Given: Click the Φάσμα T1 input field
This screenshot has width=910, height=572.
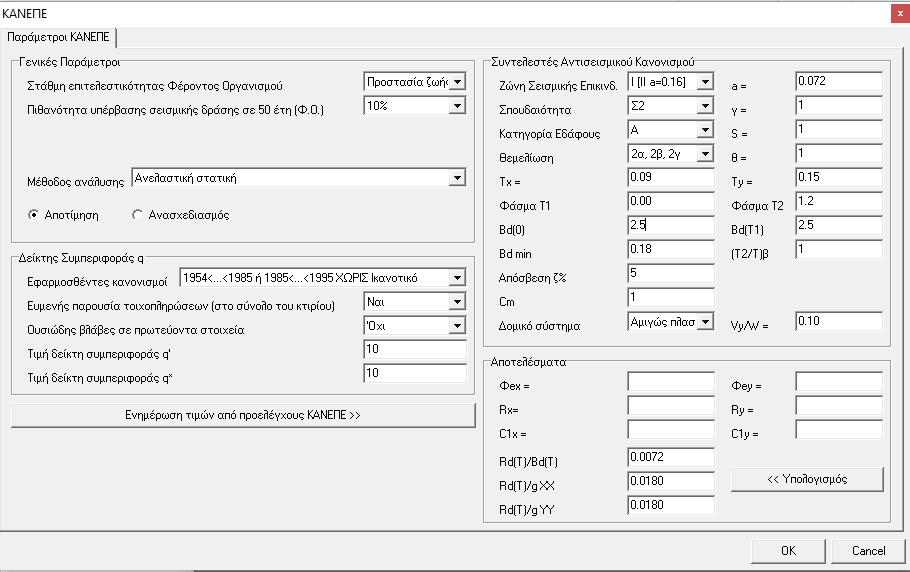Looking at the screenshot, I should pos(670,201).
